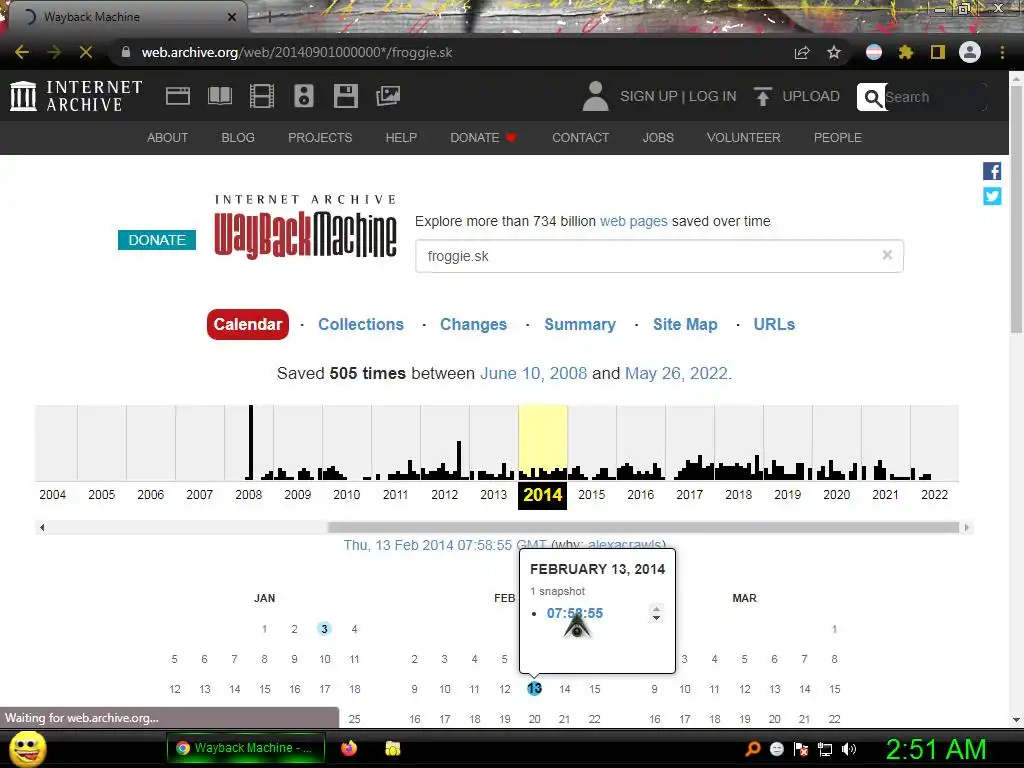Viewport: 1024px width, 768px height.
Task: Click the Upload arrow icon
Action: tap(762, 96)
